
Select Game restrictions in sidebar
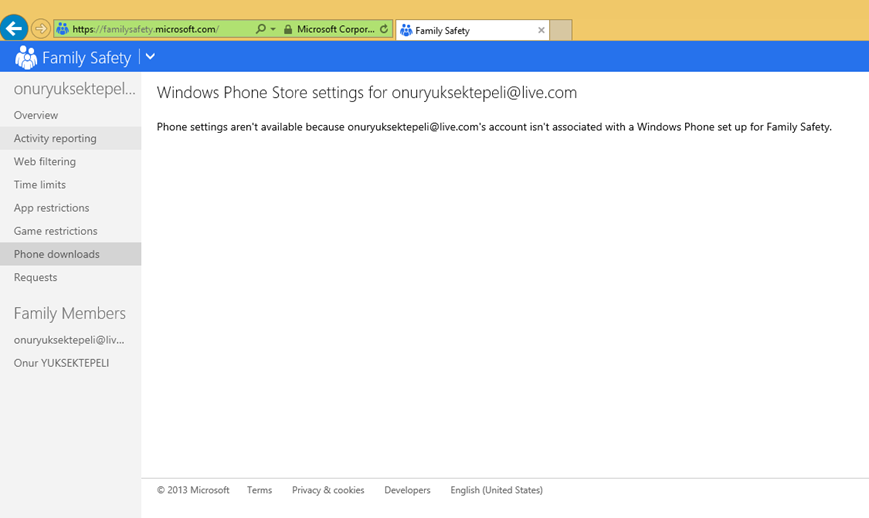tap(70, 231)
